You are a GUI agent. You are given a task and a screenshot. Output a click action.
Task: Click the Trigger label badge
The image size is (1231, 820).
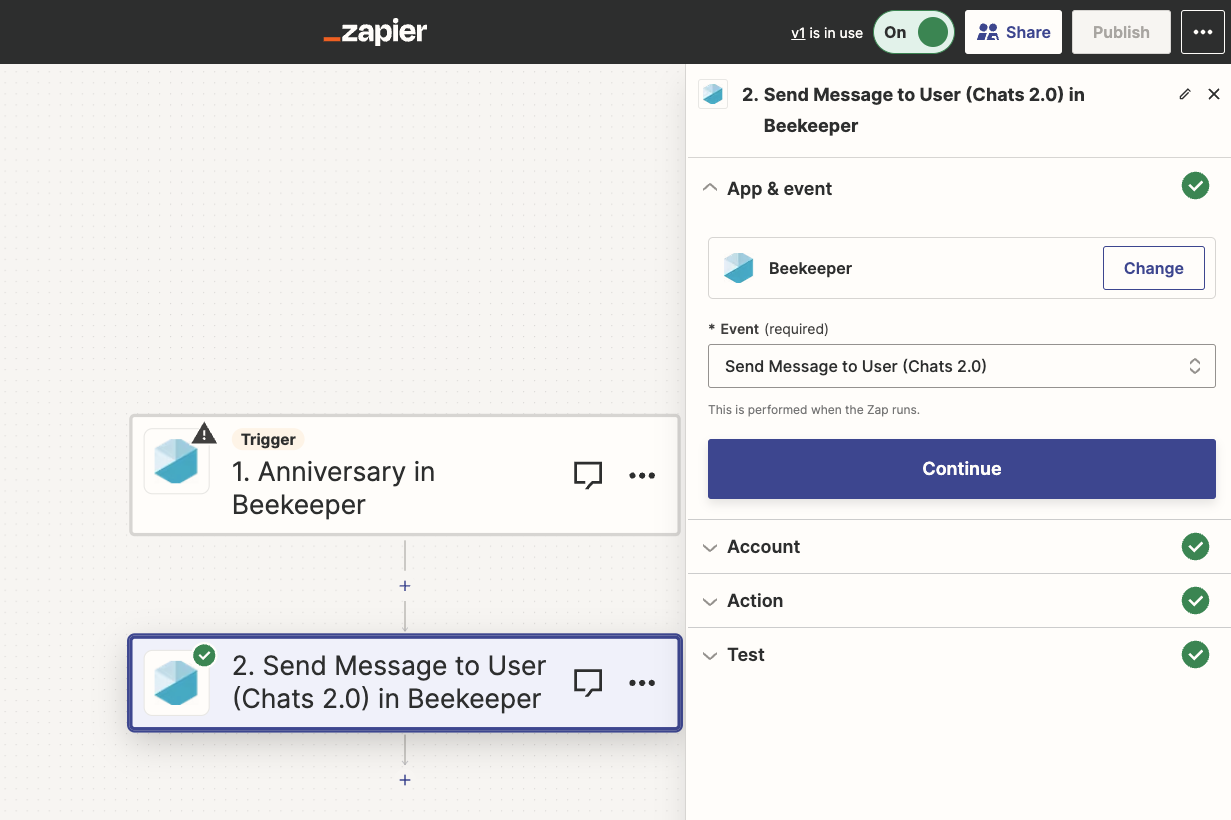pyautogui.click(x=268, y=439)
